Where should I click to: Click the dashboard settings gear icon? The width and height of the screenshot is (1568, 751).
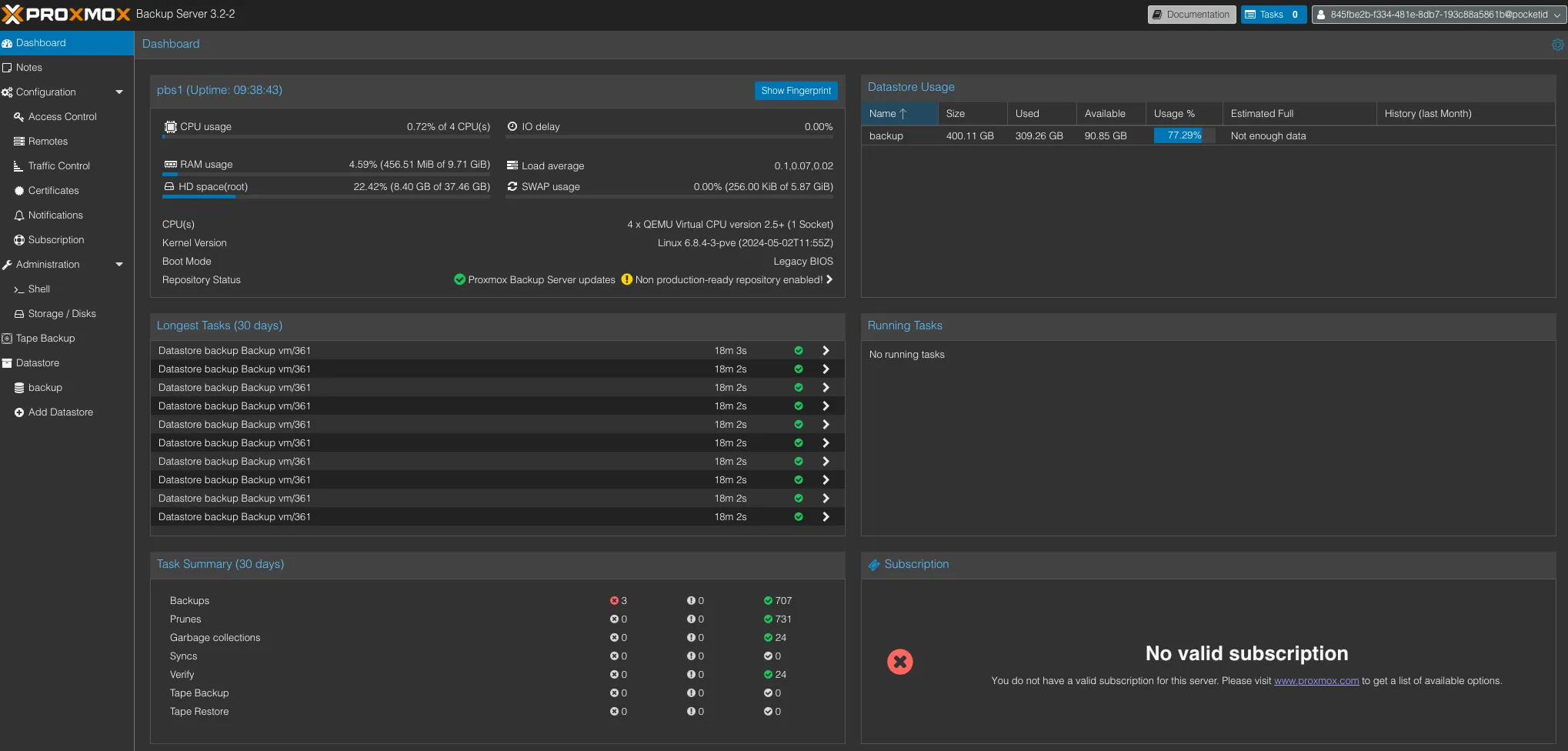(x=1557, y=45)
